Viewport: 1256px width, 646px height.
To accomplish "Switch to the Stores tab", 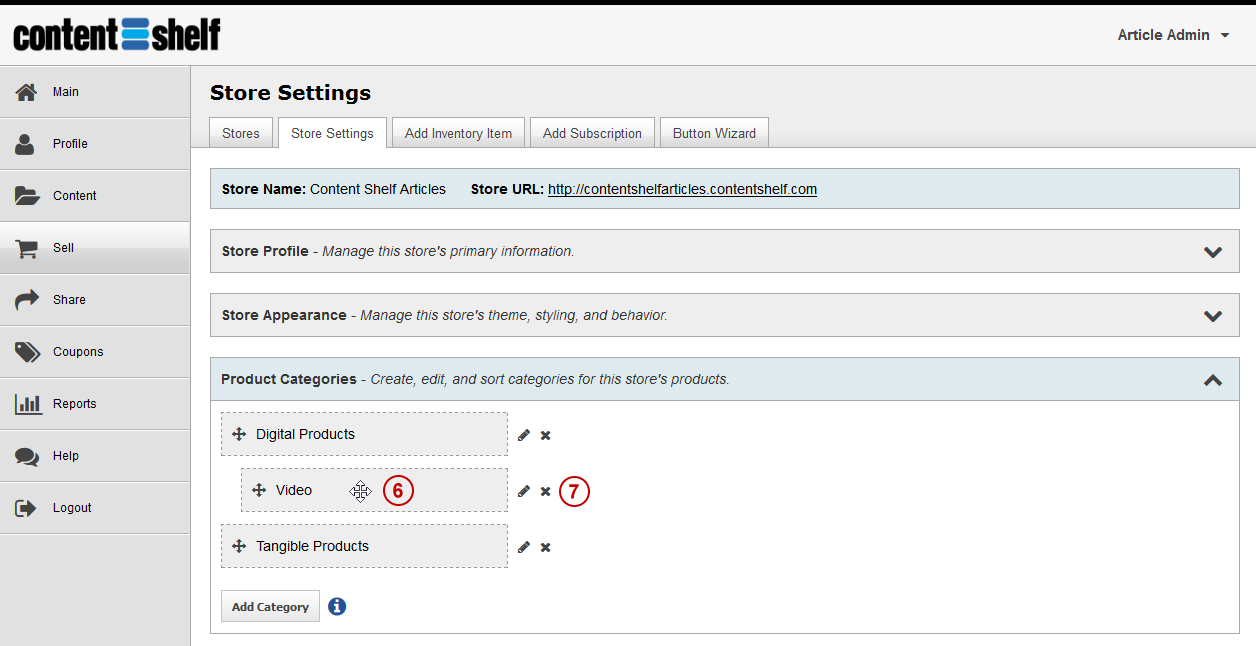I will [241, 133].
